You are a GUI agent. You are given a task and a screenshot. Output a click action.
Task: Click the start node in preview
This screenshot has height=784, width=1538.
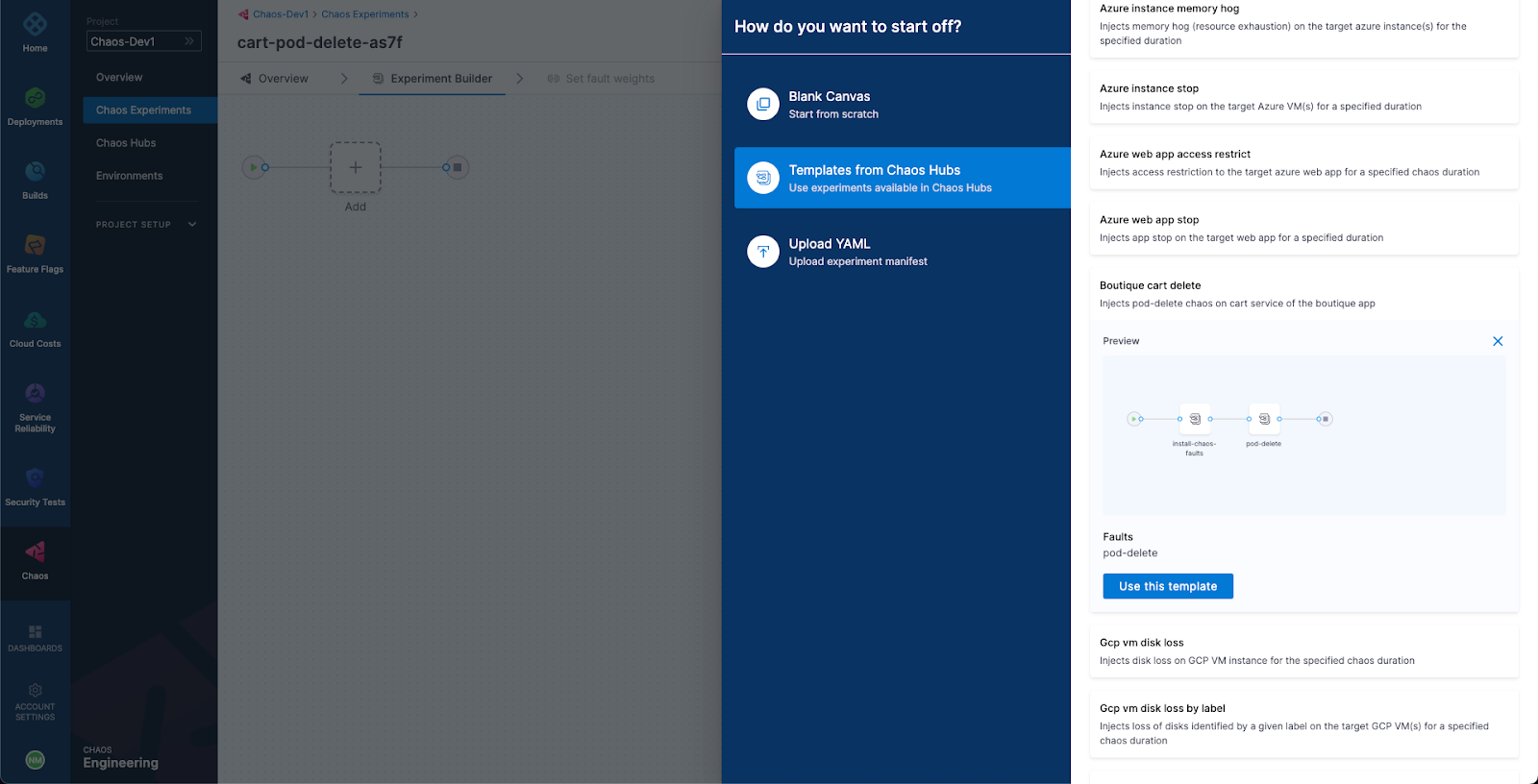point(1134,419)
